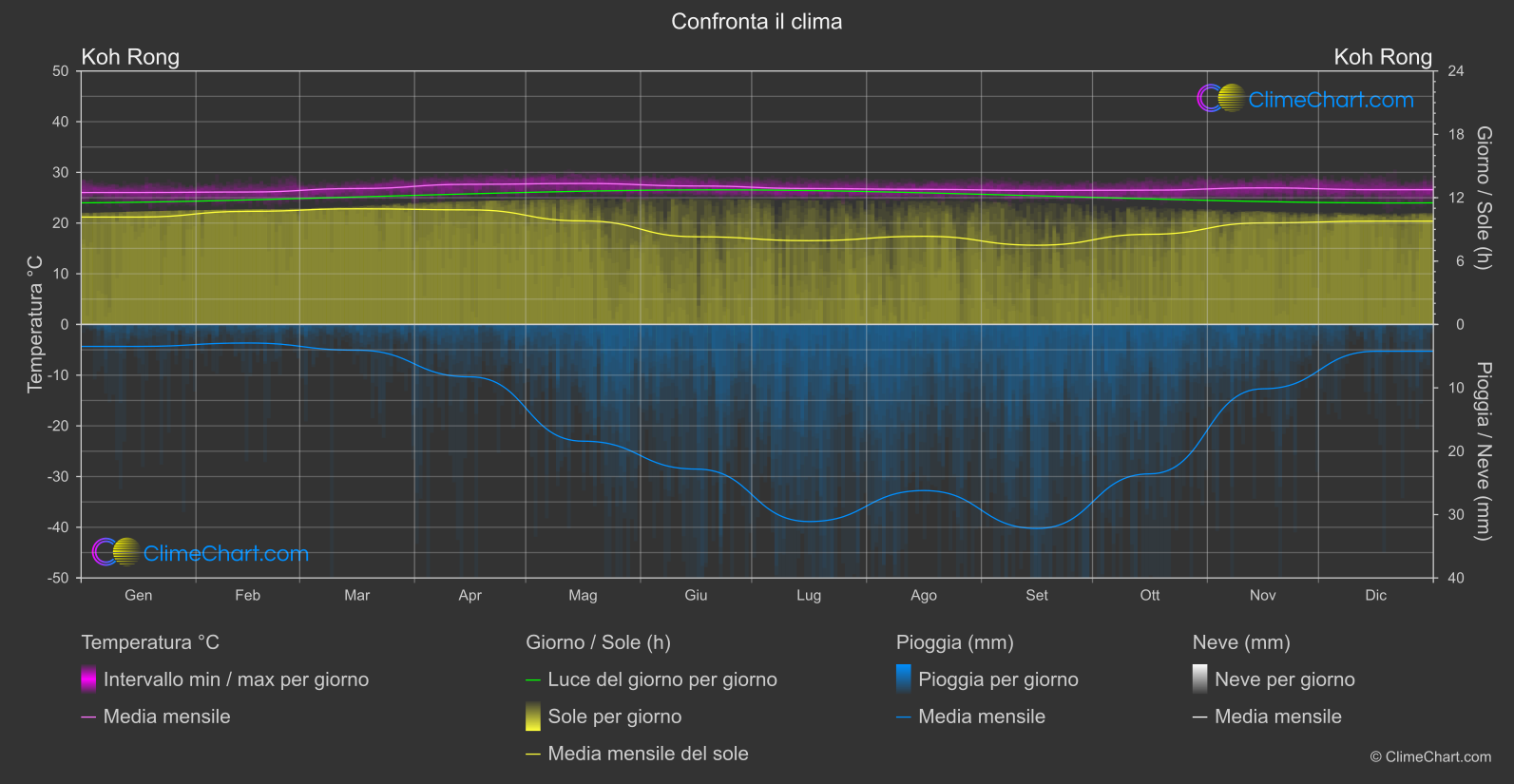This screenshot has width=1514, height=784.
Task: Click the 50 tick on temperature axis
Action: click(x=61, y=71)
